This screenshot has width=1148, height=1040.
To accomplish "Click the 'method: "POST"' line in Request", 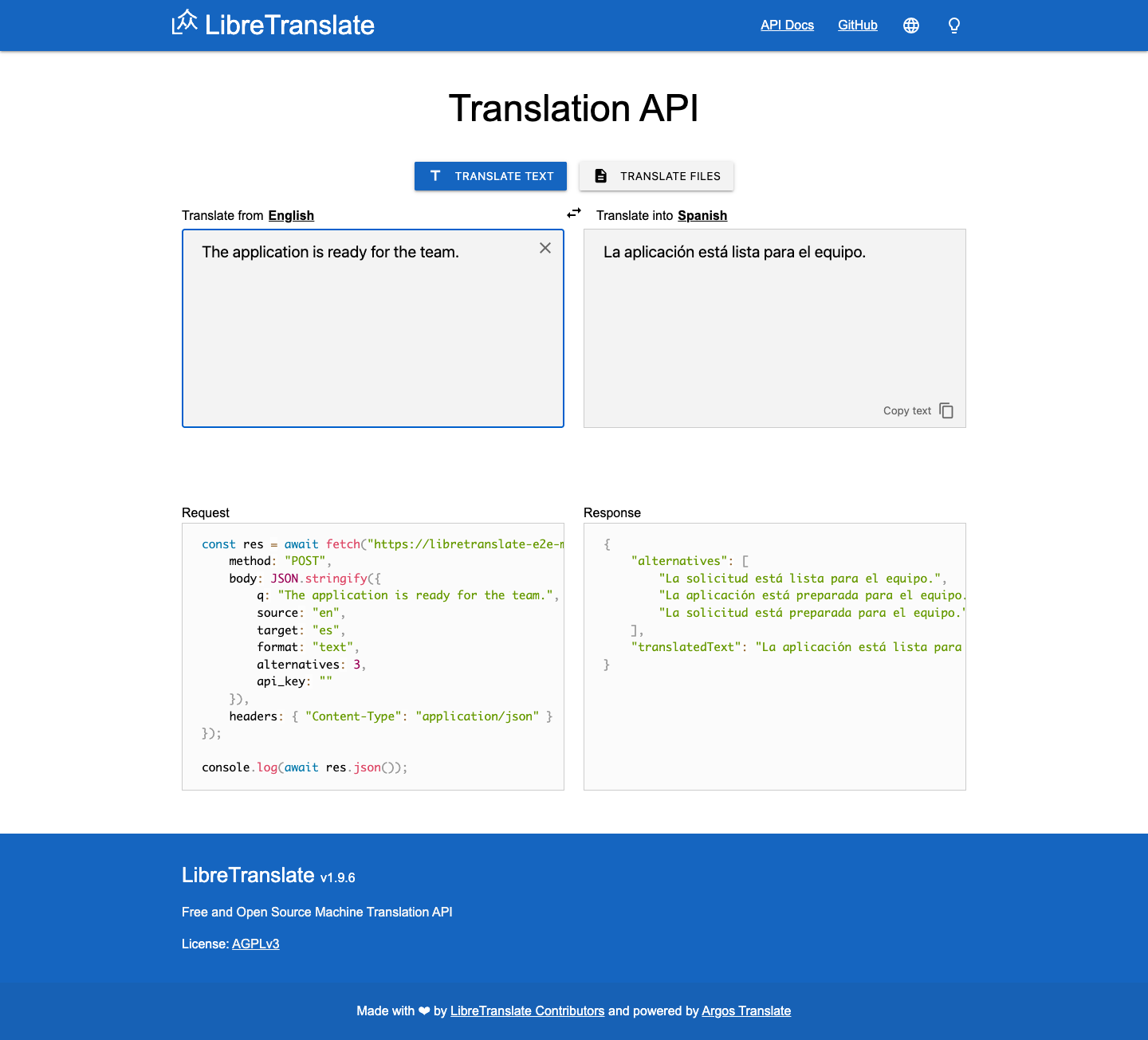I will tap(280, 561).
